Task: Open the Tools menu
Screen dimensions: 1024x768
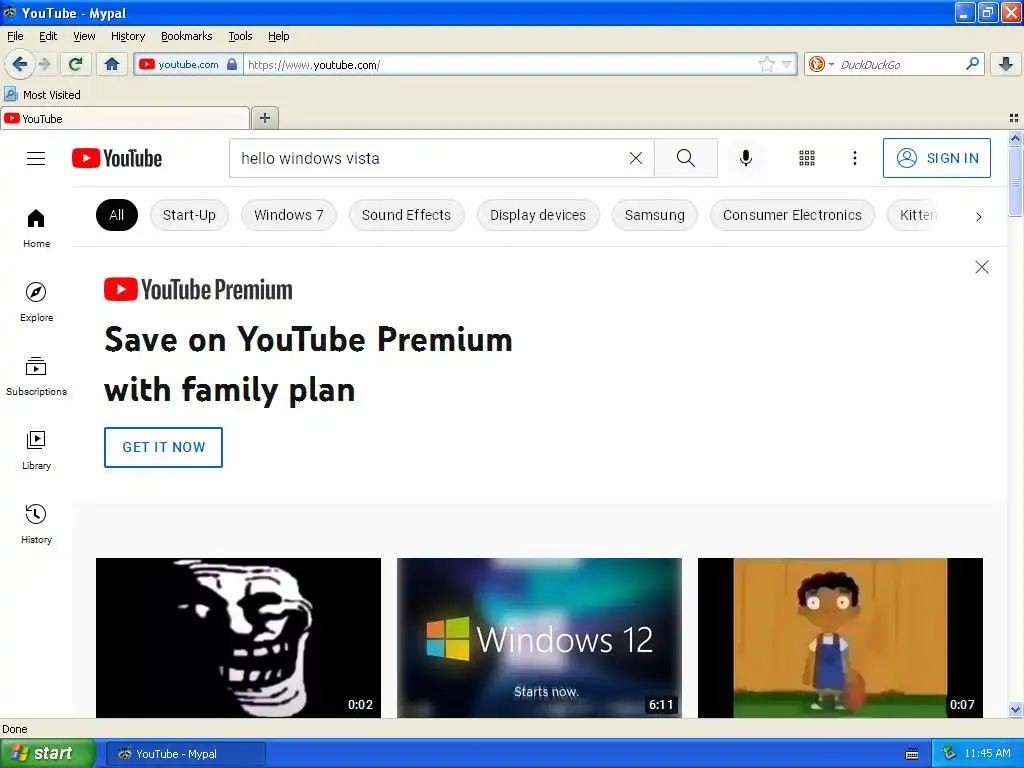Action: tap(240, 36)
